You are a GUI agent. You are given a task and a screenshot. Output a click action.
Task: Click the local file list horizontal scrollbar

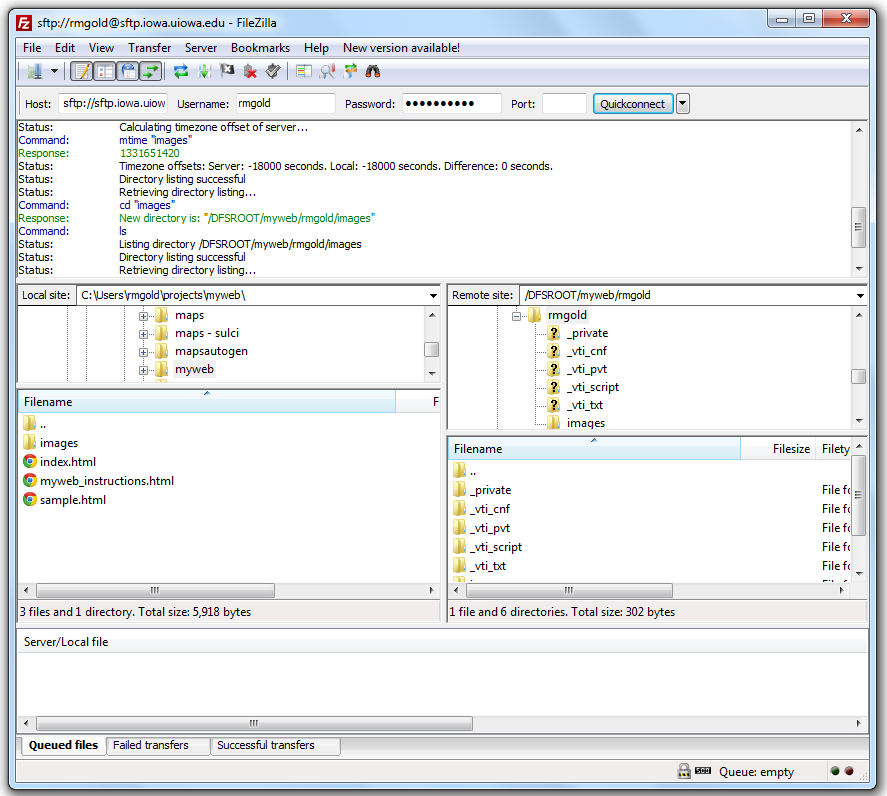coord(156,591)
